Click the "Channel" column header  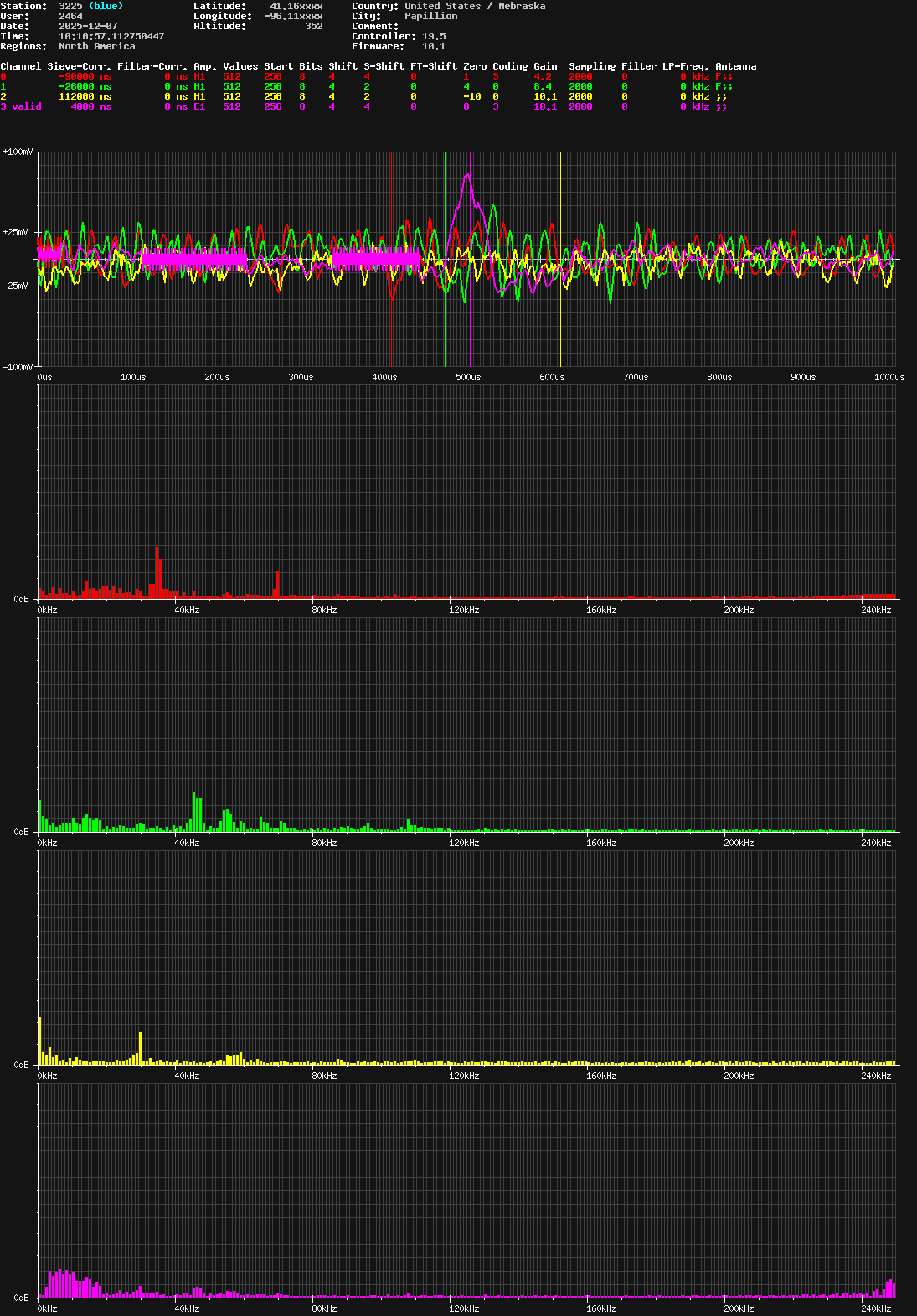pyautogui.click(x=20, y=66)
